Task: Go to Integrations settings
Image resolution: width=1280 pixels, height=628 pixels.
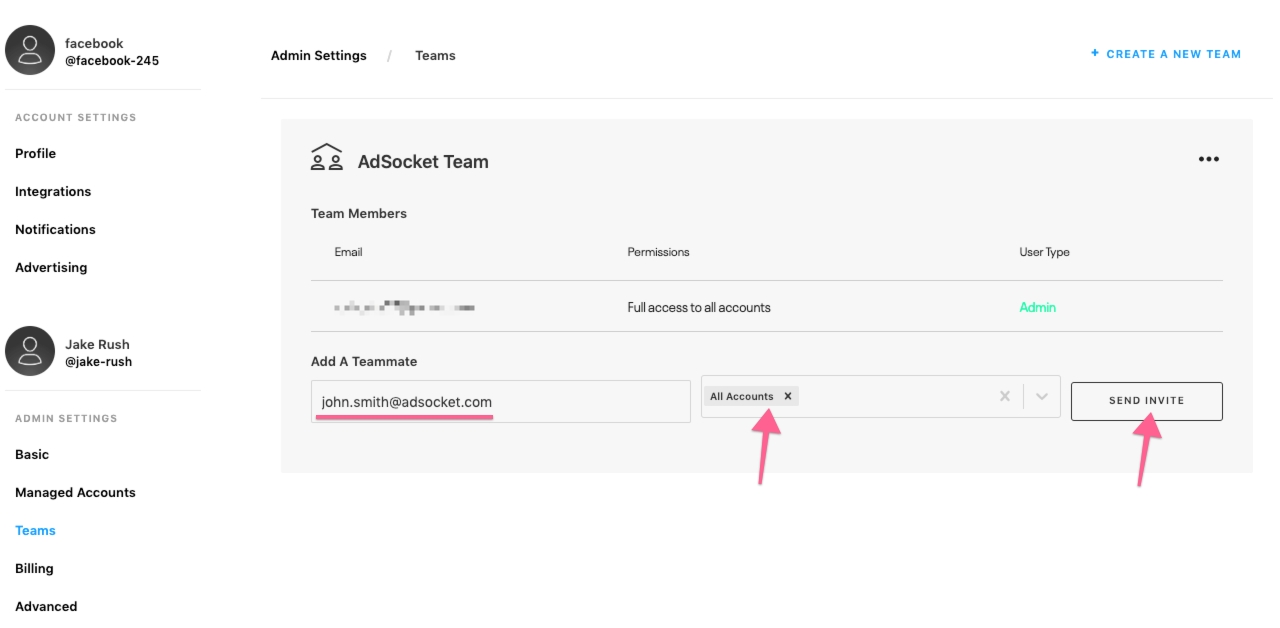Action: point(53,192)
